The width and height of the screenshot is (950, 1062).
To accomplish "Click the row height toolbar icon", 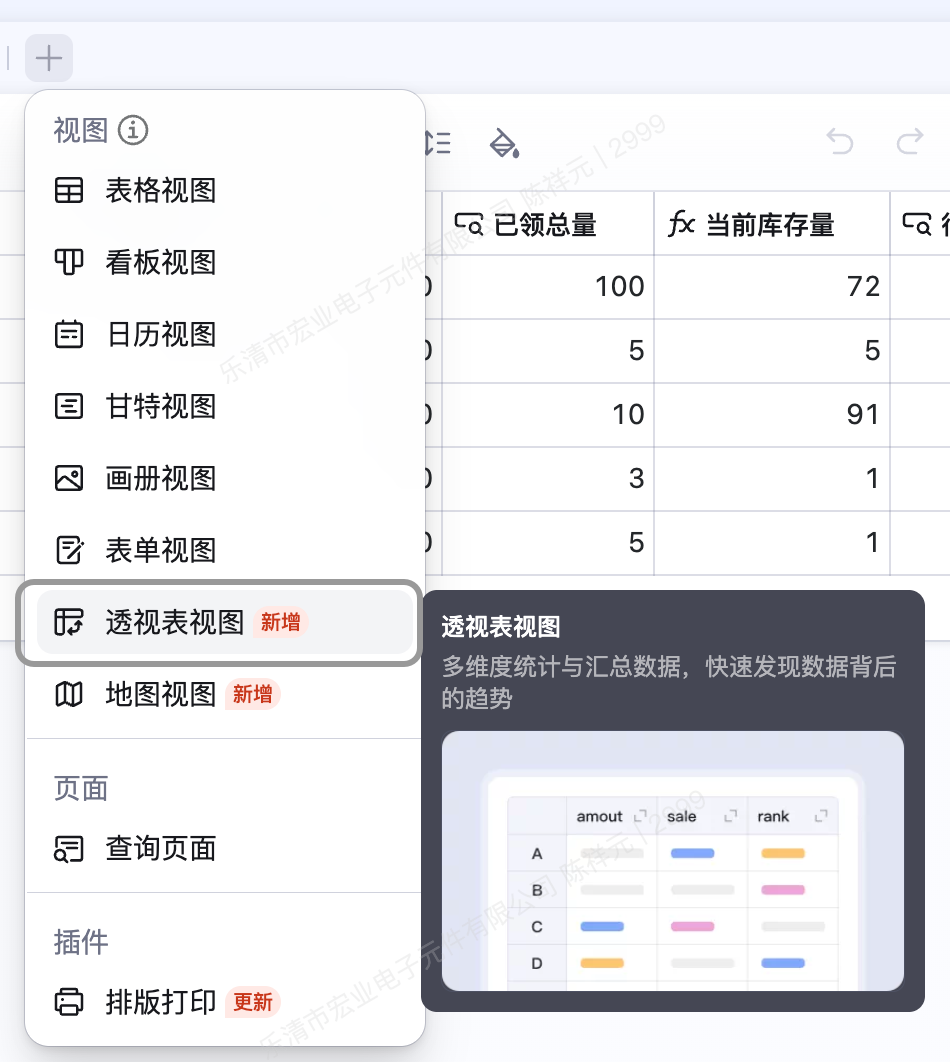I will pyautogui.click(x=439, y=143).
